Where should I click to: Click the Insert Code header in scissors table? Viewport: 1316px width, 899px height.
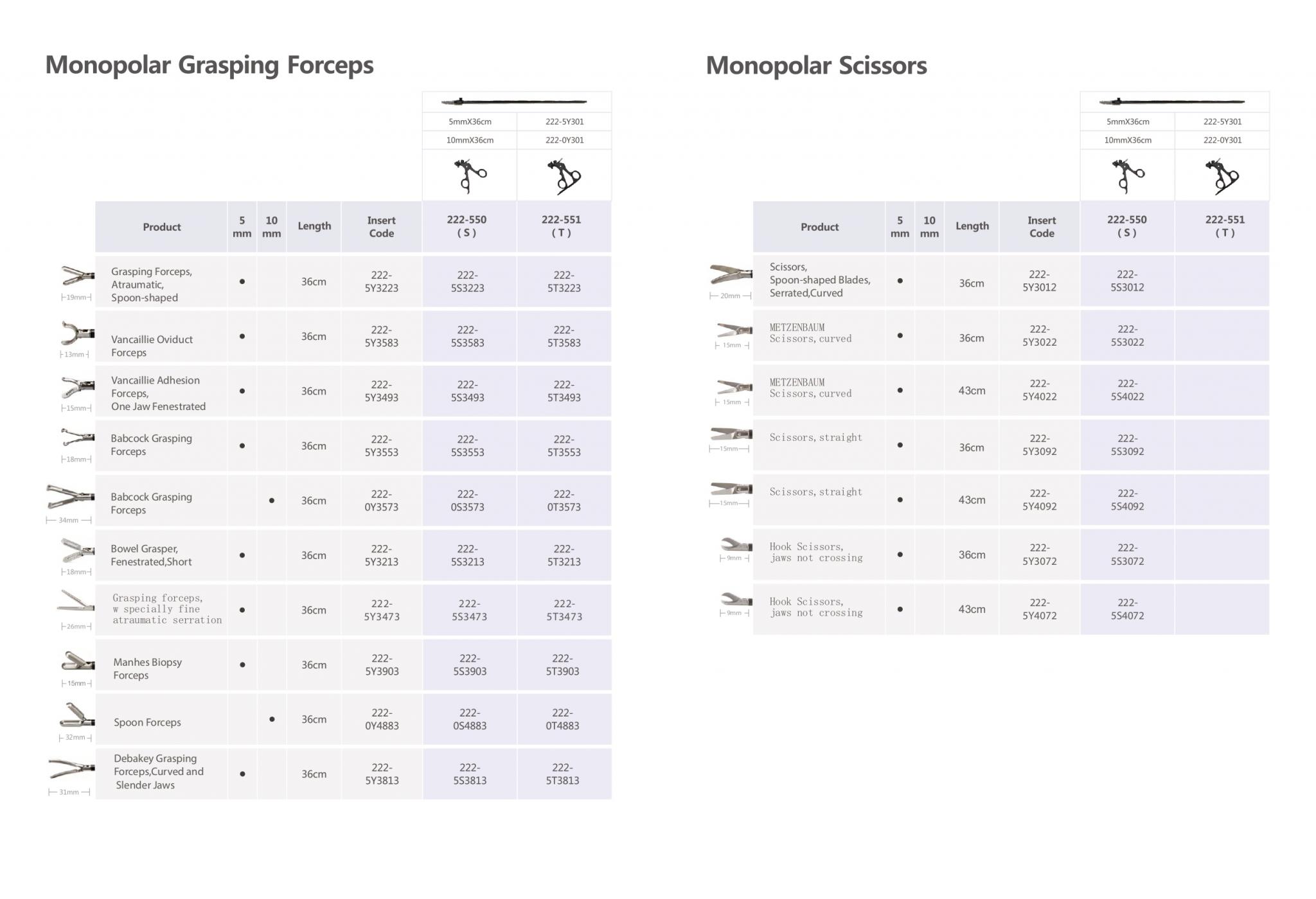tap(1042, 227)
